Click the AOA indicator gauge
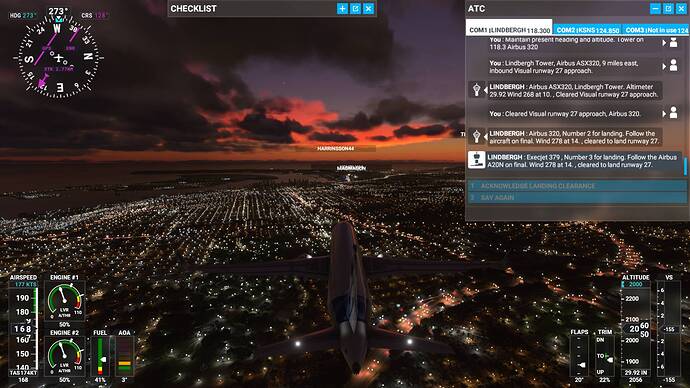Viewport: 690px width, 388px height. coord(125,356)
